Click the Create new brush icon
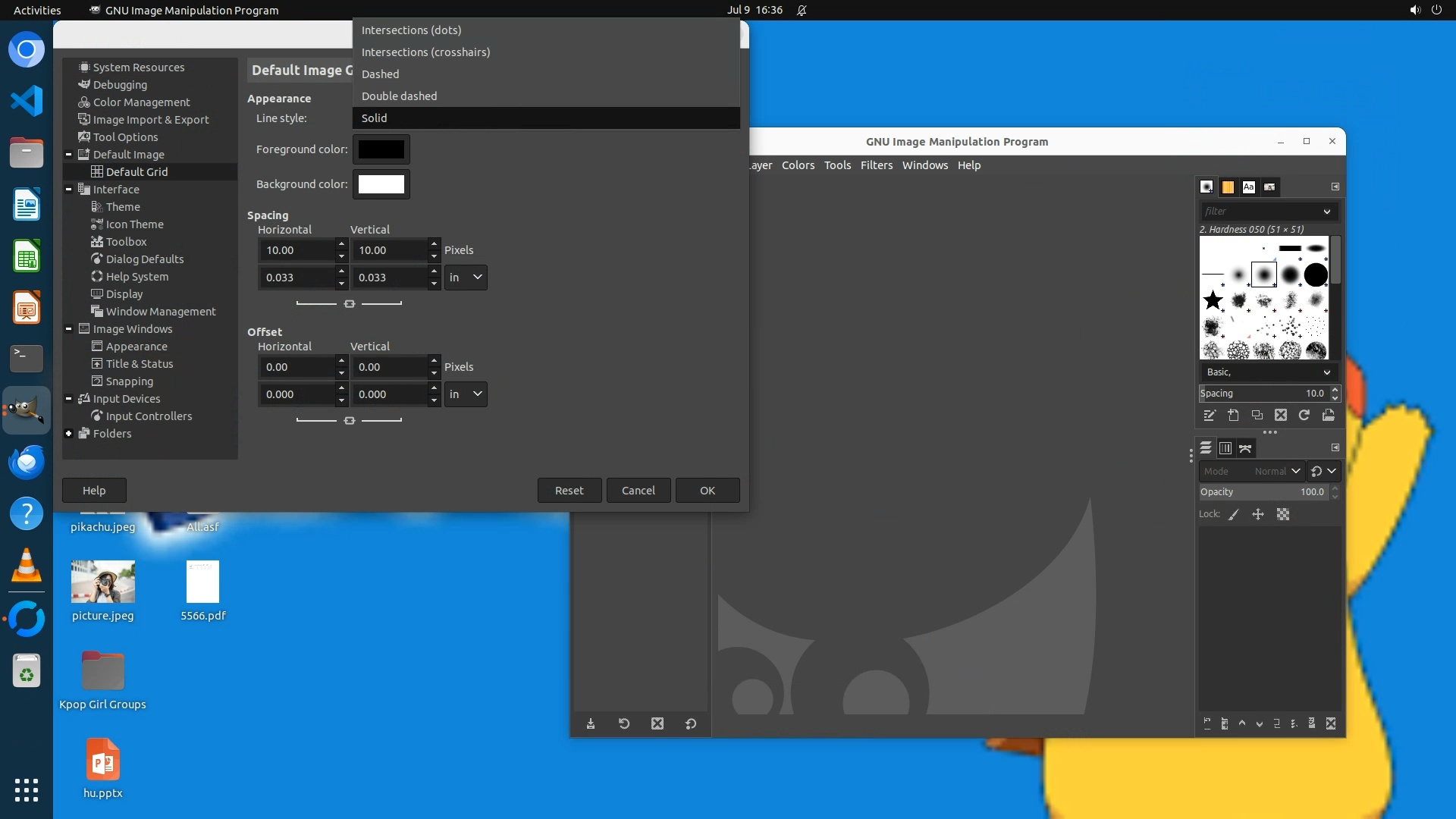 [1234, 416]
